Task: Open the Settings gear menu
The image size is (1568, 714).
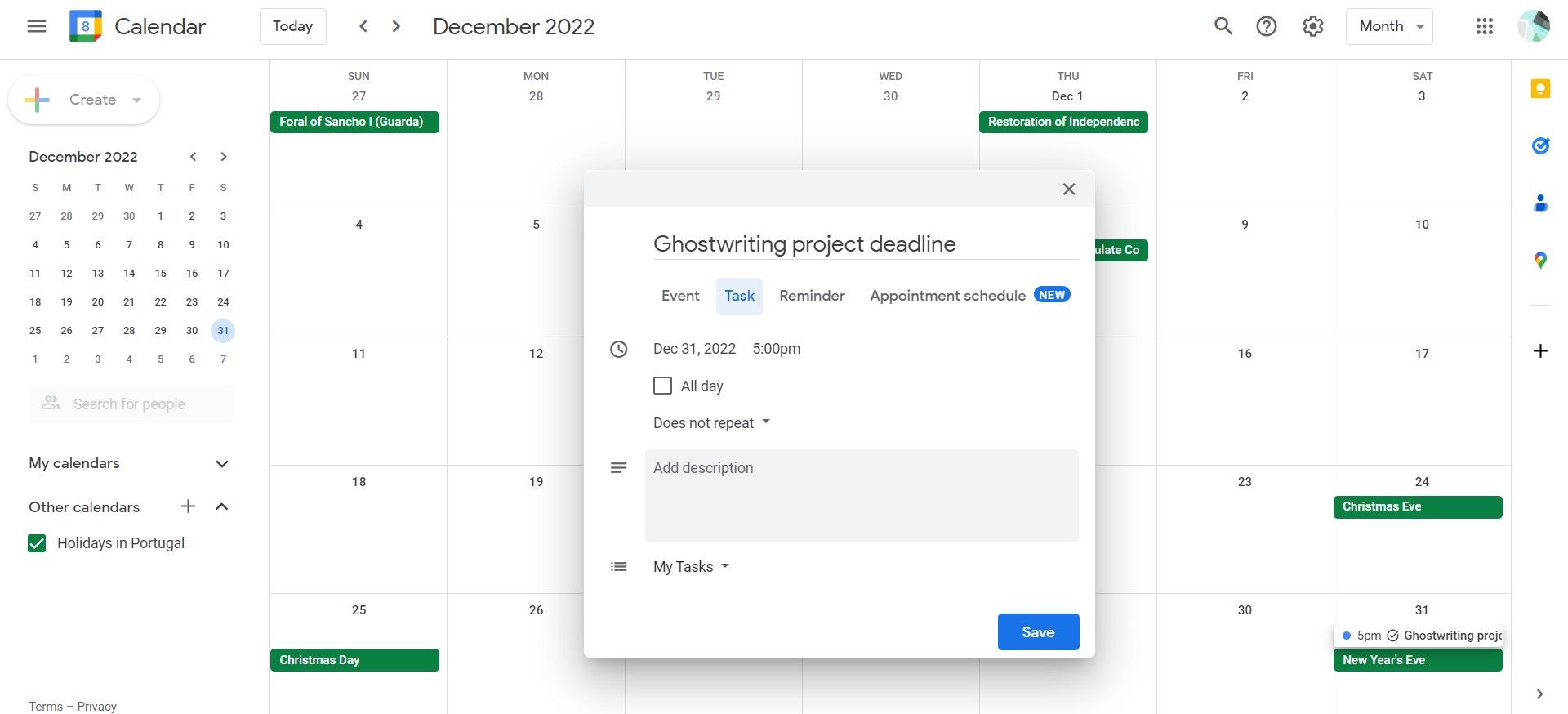Action: click(1312, 26)
